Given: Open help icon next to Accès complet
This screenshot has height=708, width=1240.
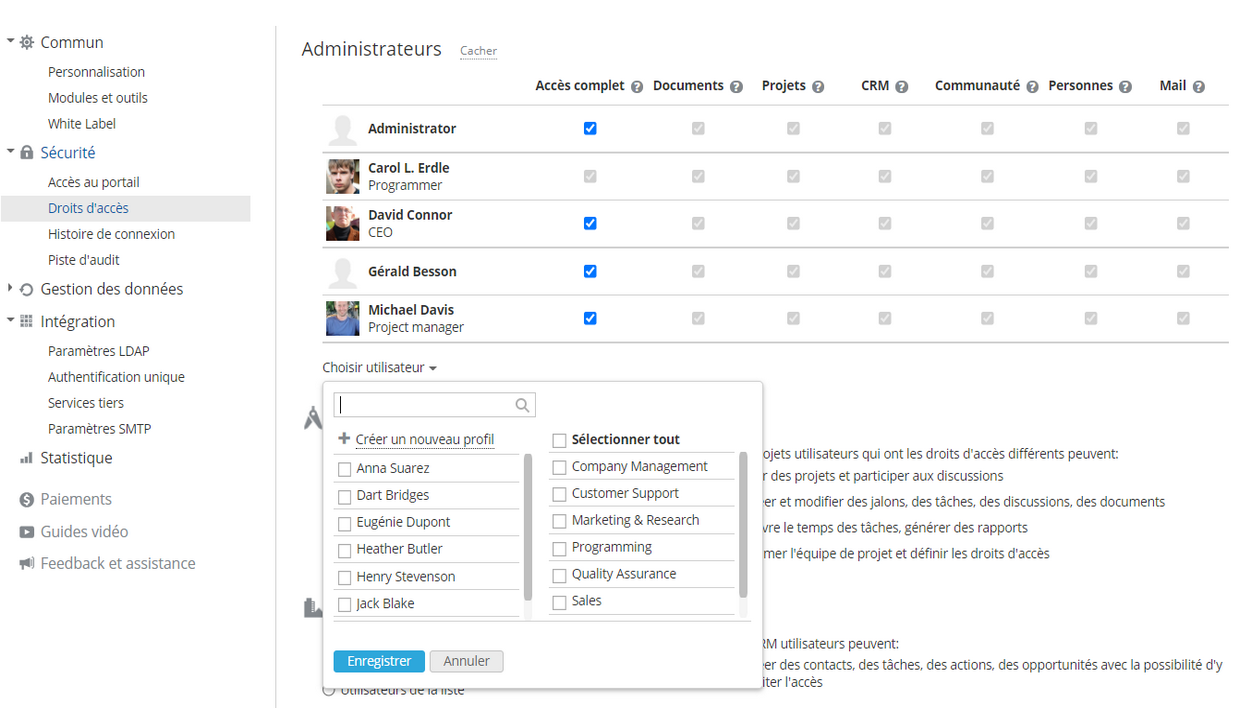Looking at the screenshot, I should tap(637, 87).
